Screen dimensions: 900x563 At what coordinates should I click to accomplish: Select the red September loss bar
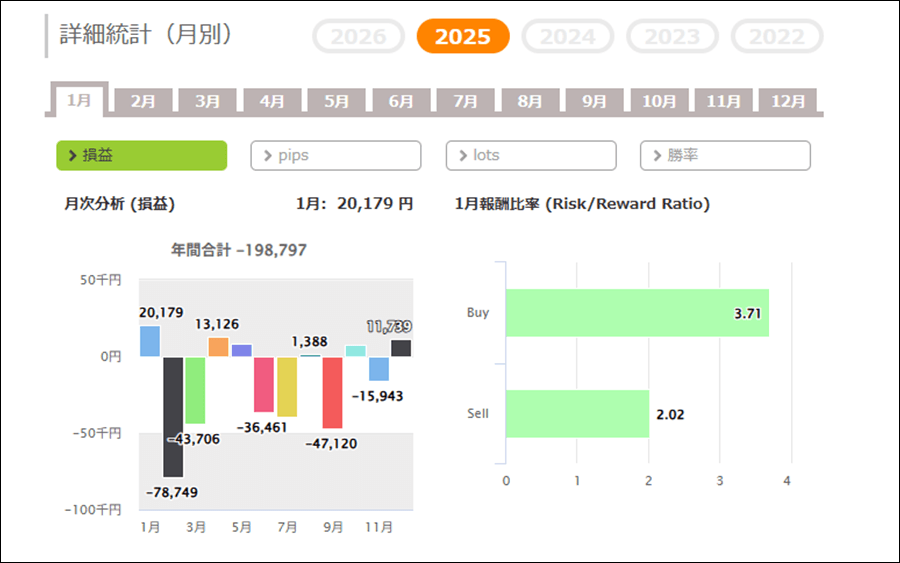point(333,392)
